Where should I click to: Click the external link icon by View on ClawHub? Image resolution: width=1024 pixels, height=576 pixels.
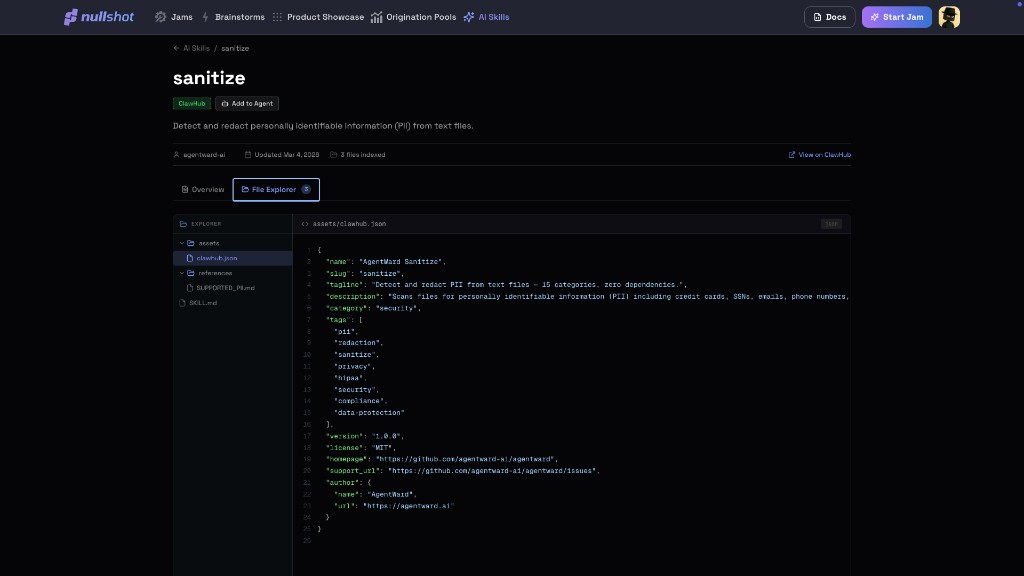[x=792, y=155]
